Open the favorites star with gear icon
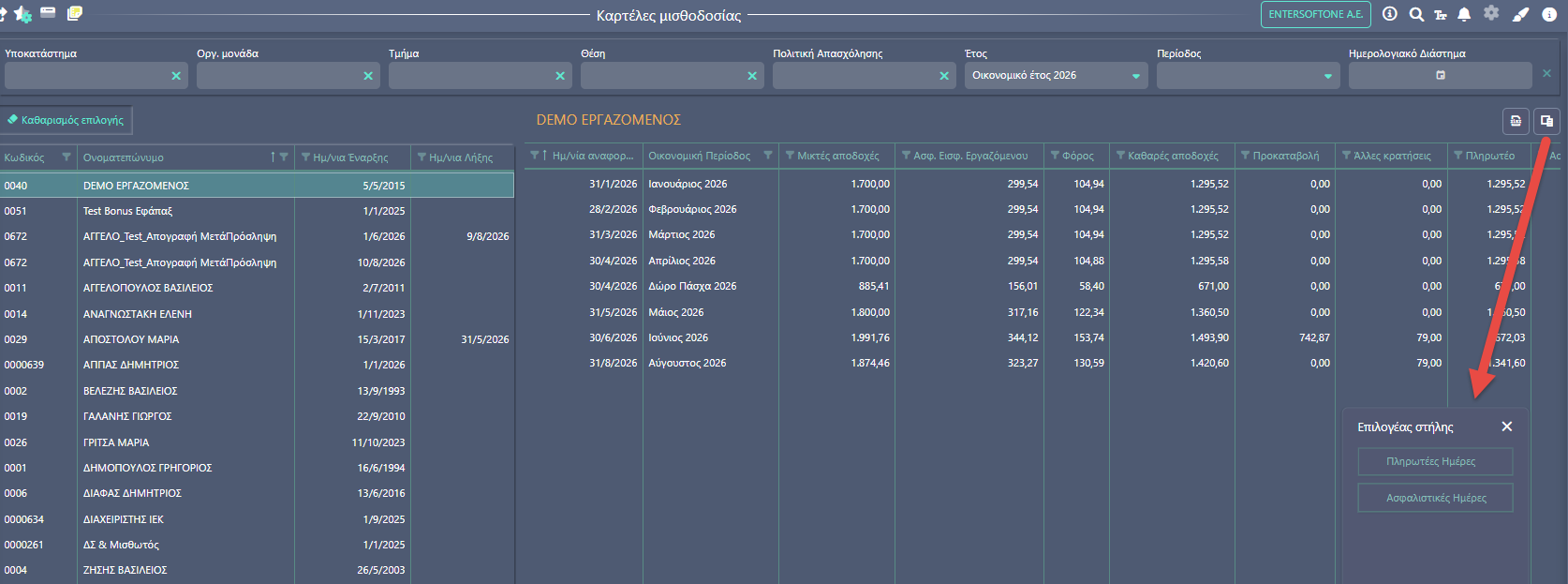This screenshot has width=1568, height=584. tap(22, 14)
